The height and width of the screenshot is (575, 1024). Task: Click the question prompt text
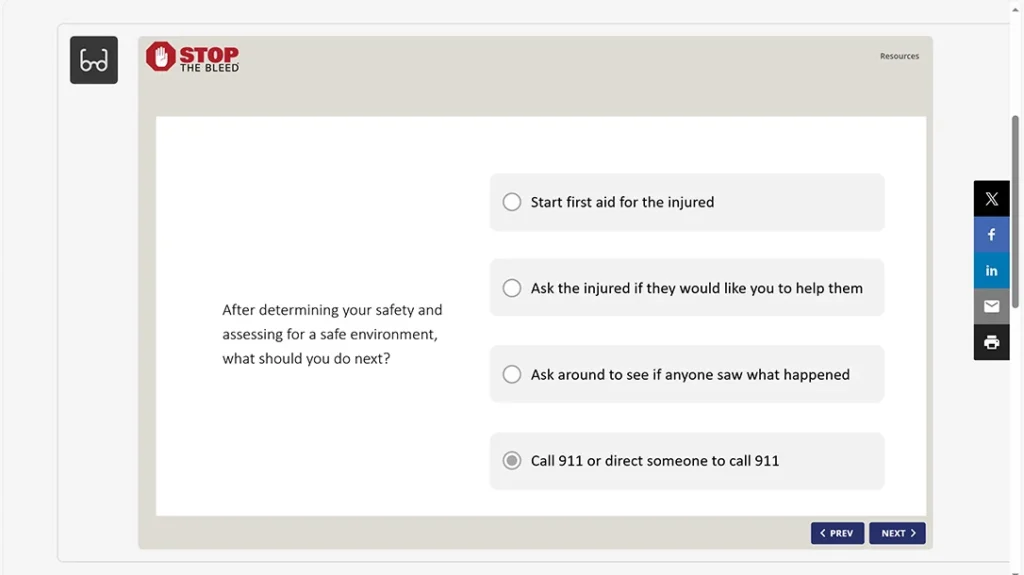(331, 334)
